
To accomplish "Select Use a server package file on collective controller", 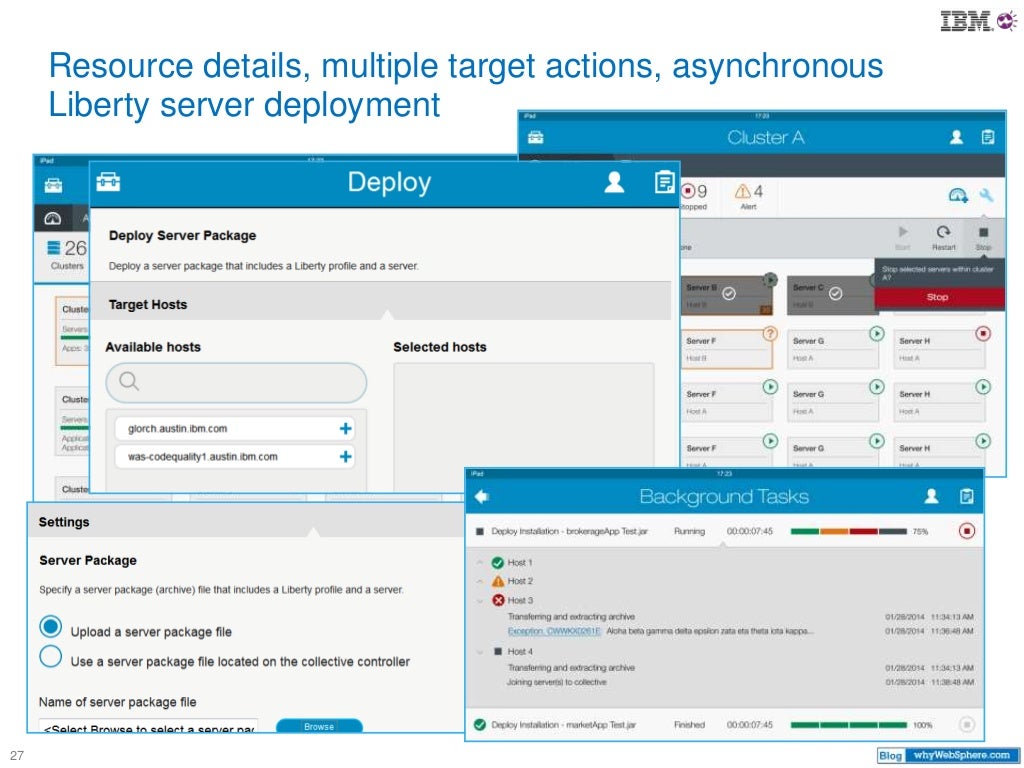I will point(50,656).
